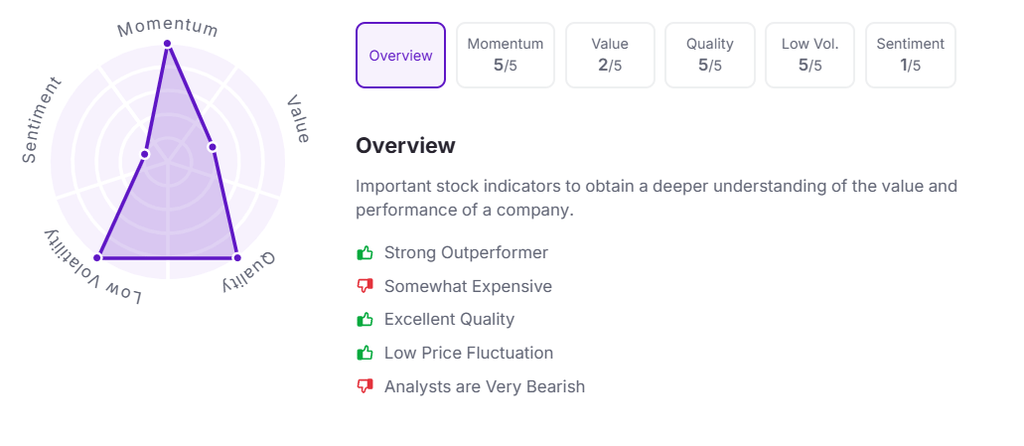Select the Quality 5/5 tab
The image size is (1024, 446).
710,55
